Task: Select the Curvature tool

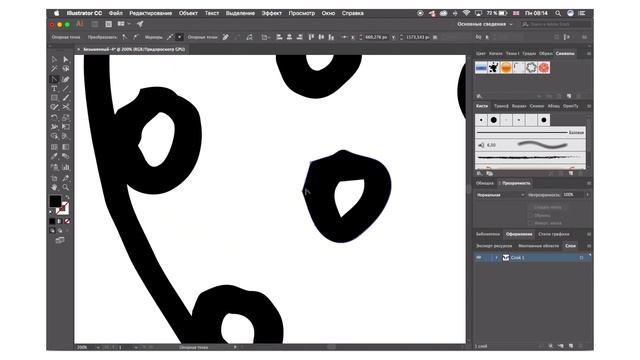Action: click(65, 79)
